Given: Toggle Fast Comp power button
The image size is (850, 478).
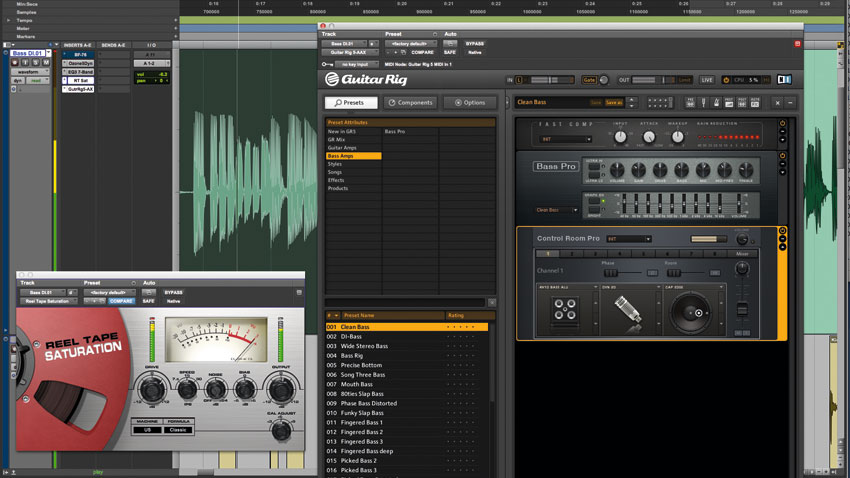Looking at the screenshot, I should (783, 124).
